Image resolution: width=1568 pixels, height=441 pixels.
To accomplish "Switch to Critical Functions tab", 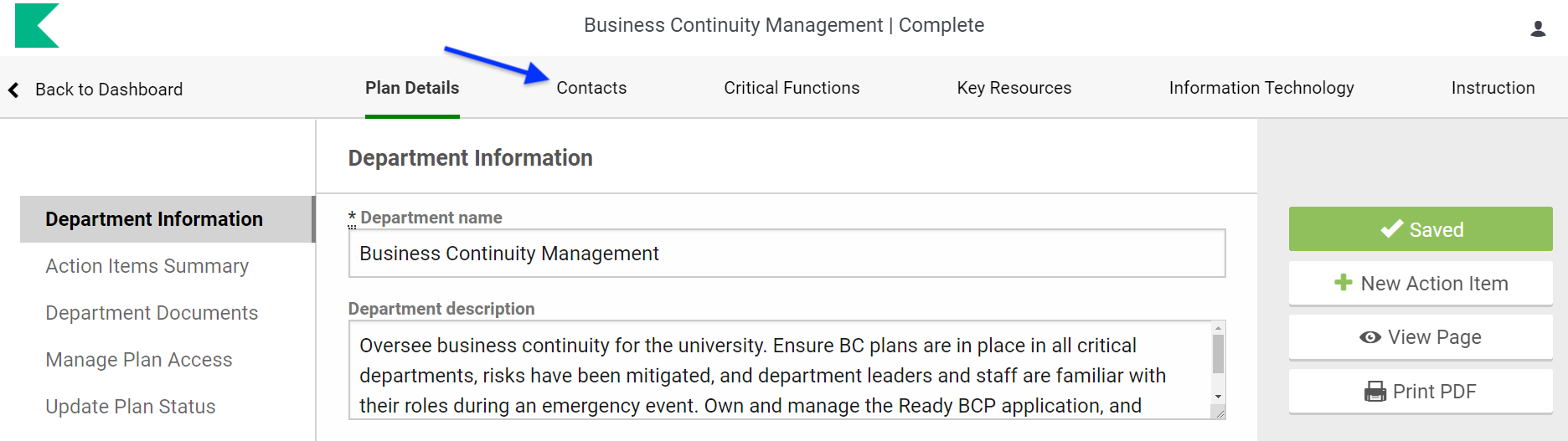I will (x=792, y=88).
